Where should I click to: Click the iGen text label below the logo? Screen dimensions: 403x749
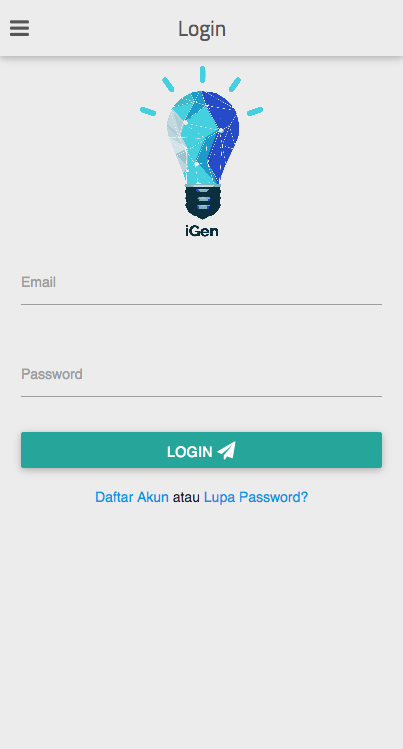202,231
